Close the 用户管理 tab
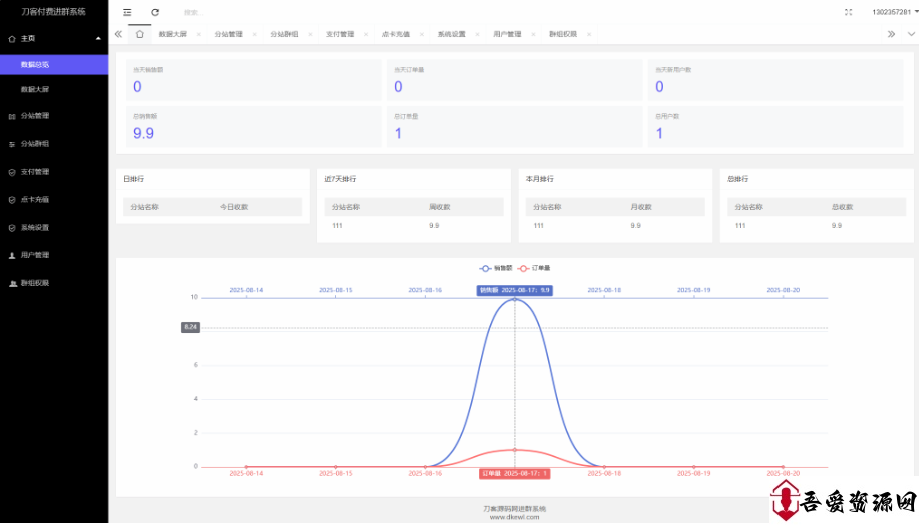The height and width of the screenshot is (525, 919). 533,35
